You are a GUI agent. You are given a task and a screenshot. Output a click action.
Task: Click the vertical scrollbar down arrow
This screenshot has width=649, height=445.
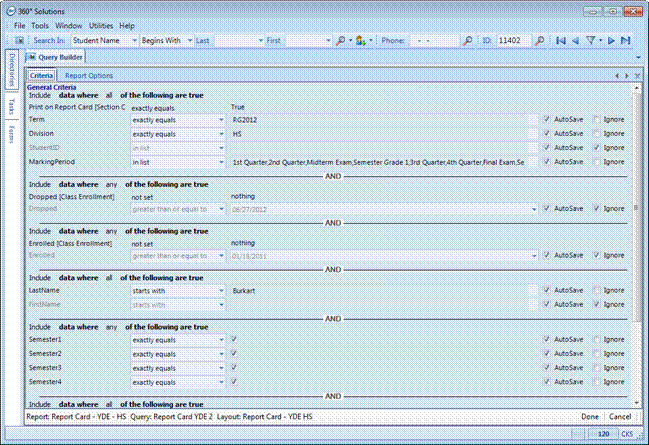(637, 402)
